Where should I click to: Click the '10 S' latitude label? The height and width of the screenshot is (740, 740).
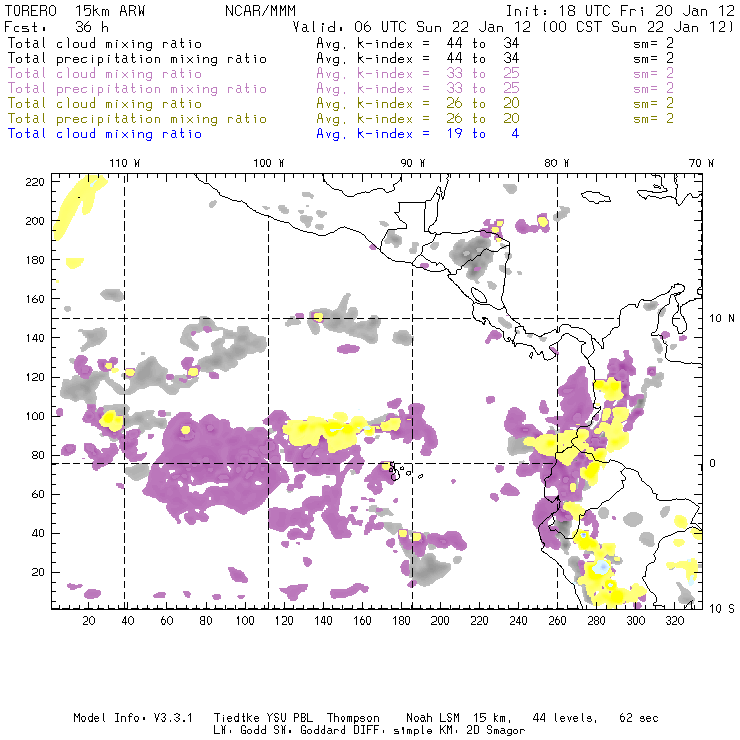pyautogui.click(x=722, y=609)
